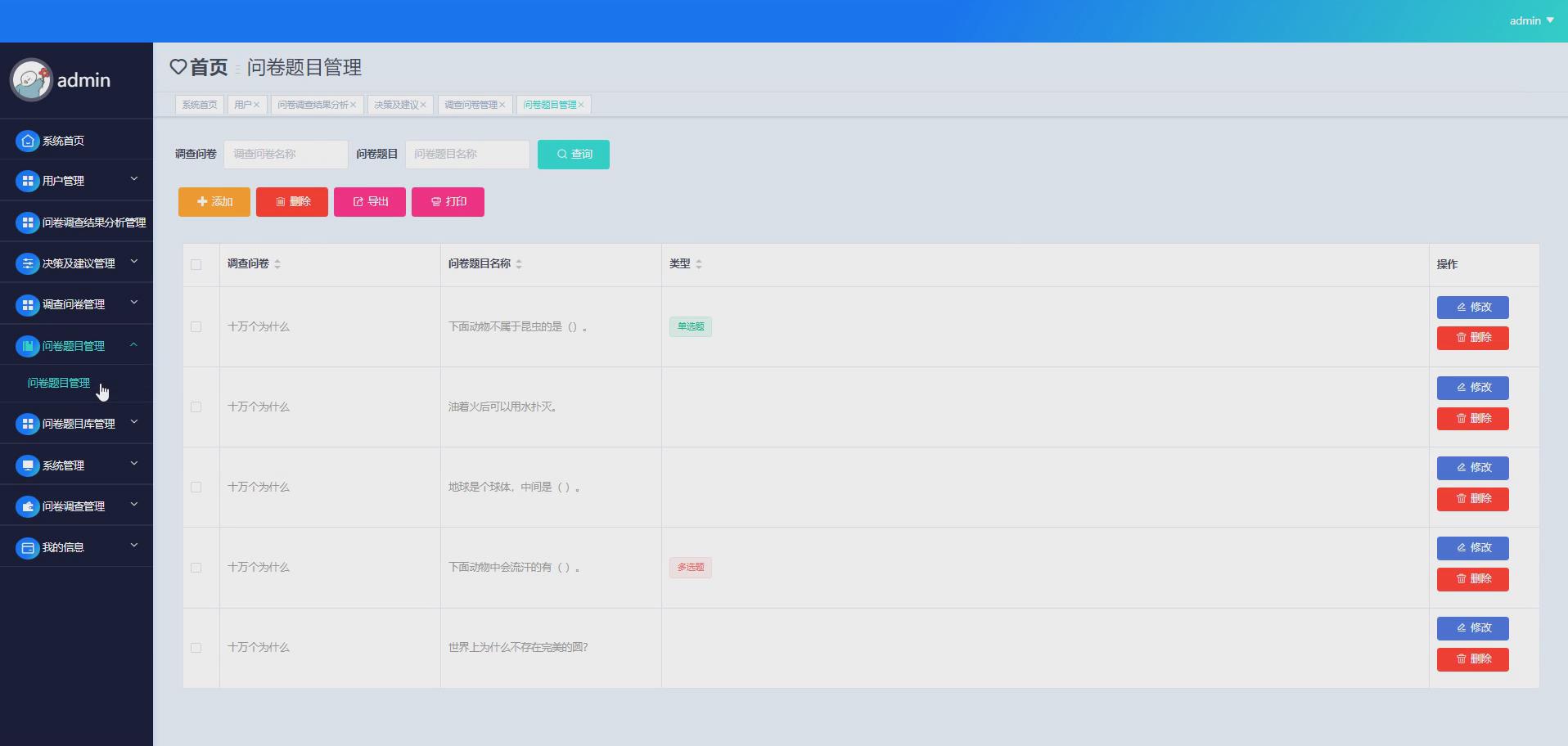The height and width of the screenshot is (746, 1568).
Task: Check the select-all checkbox in table header
Action: pyautogui.click(x=196, y=264)
